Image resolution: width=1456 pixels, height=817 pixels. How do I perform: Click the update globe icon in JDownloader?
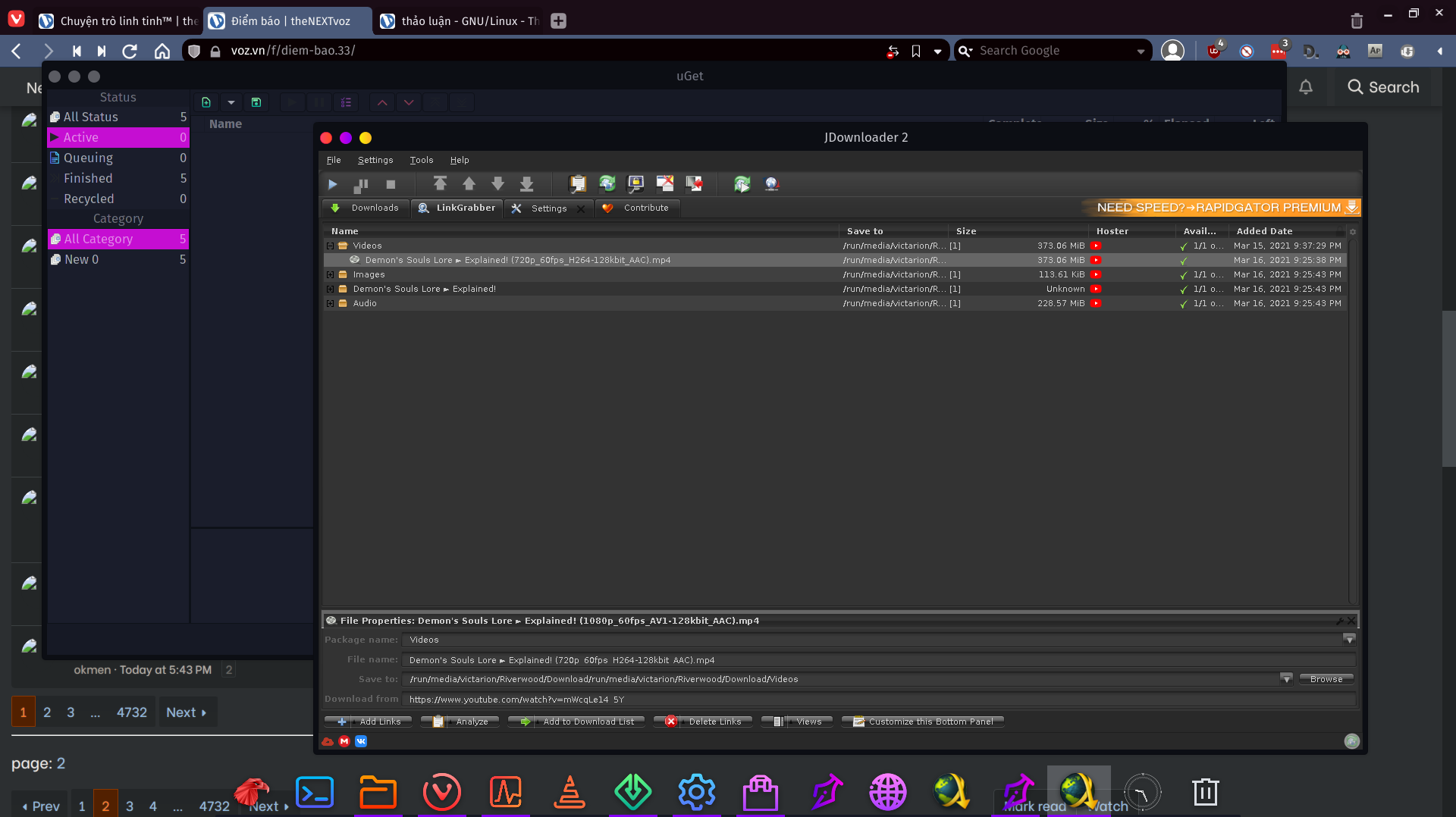pos(771,183)
